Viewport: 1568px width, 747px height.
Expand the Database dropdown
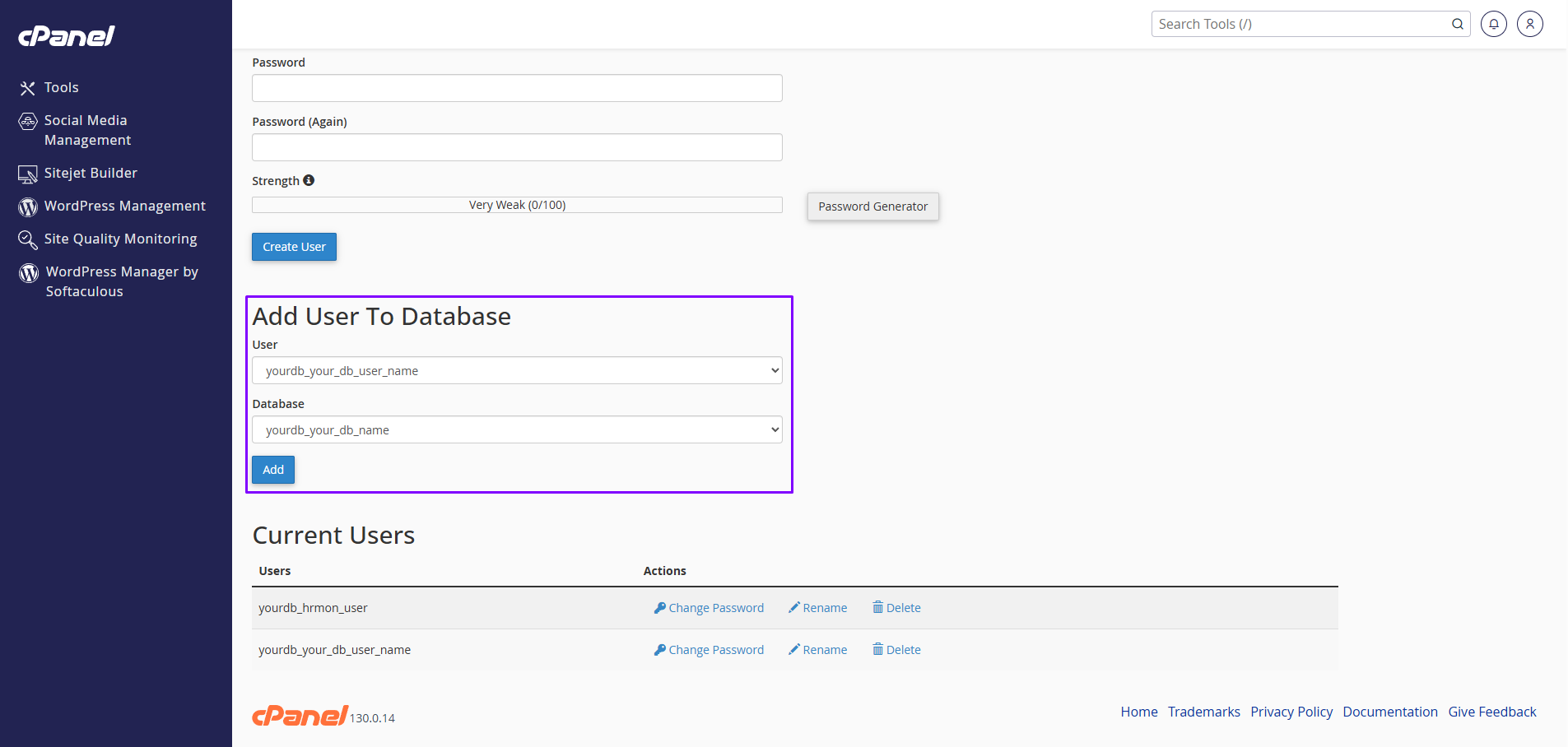click(x=517, y=429)
